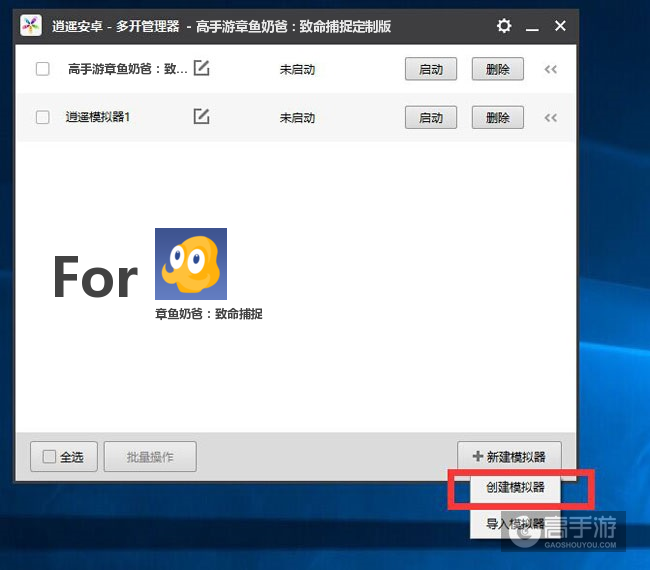Toggle the 全选 select-all checkbox
The width and height of the screenshot is (650, 570).
[x=49, y=457]
